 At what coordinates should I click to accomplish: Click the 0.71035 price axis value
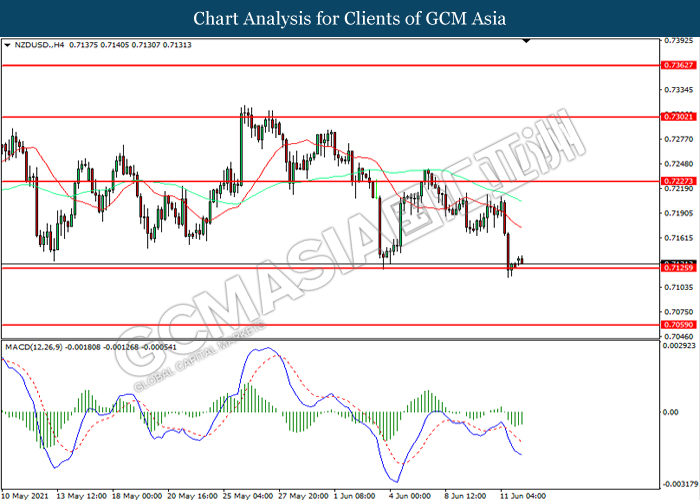[679, 287]
